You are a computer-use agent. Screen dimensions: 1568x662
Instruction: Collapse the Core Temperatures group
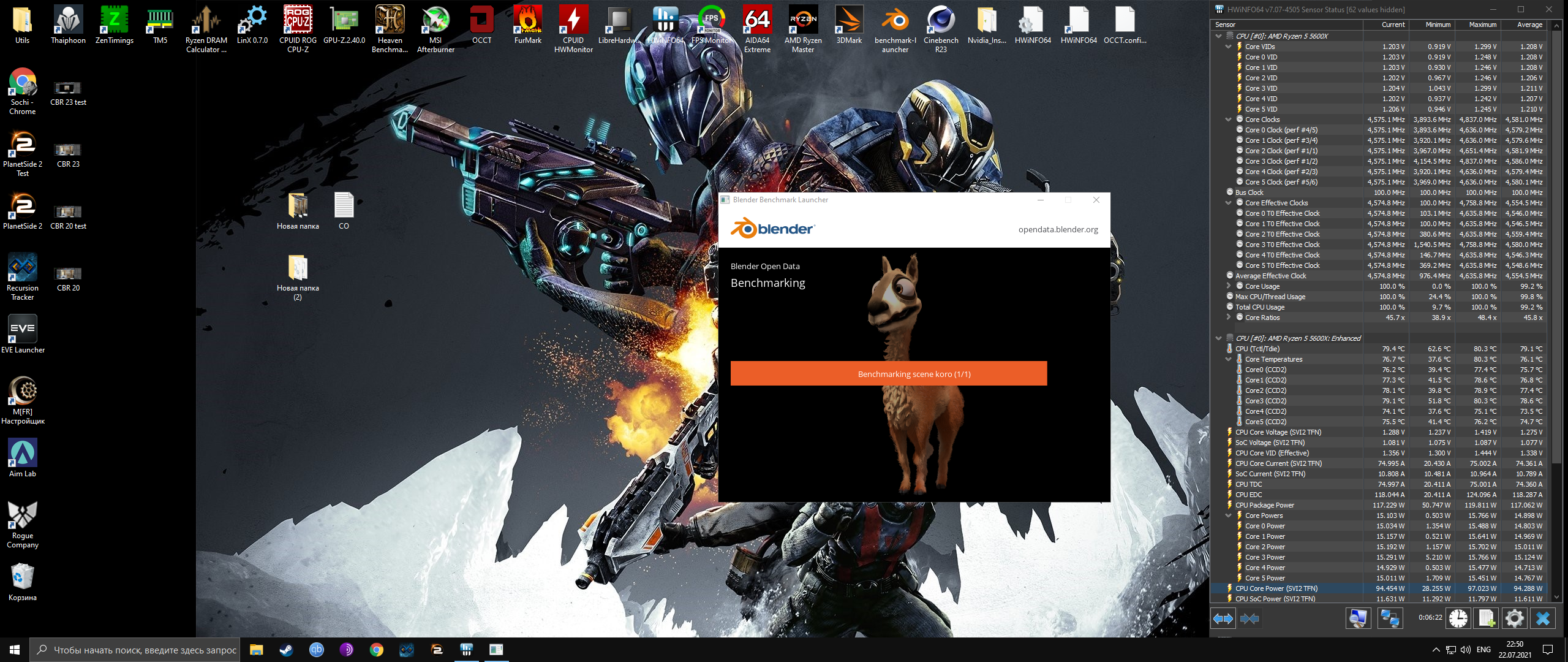(x=1229, y=359)
